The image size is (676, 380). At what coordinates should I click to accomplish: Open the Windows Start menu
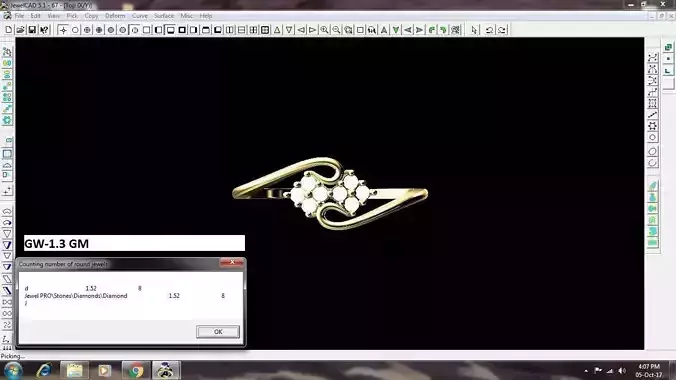click(13, 371)
